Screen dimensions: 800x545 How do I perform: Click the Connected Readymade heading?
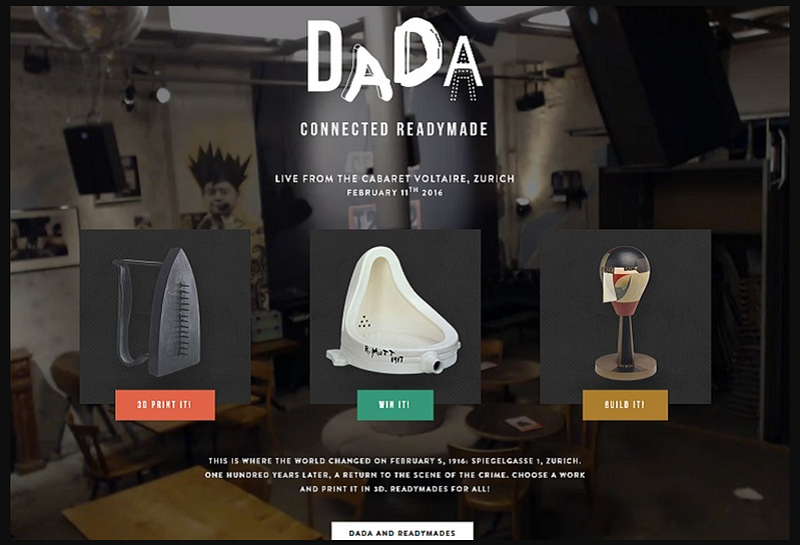pyautogui.click(x=394, y=129)
